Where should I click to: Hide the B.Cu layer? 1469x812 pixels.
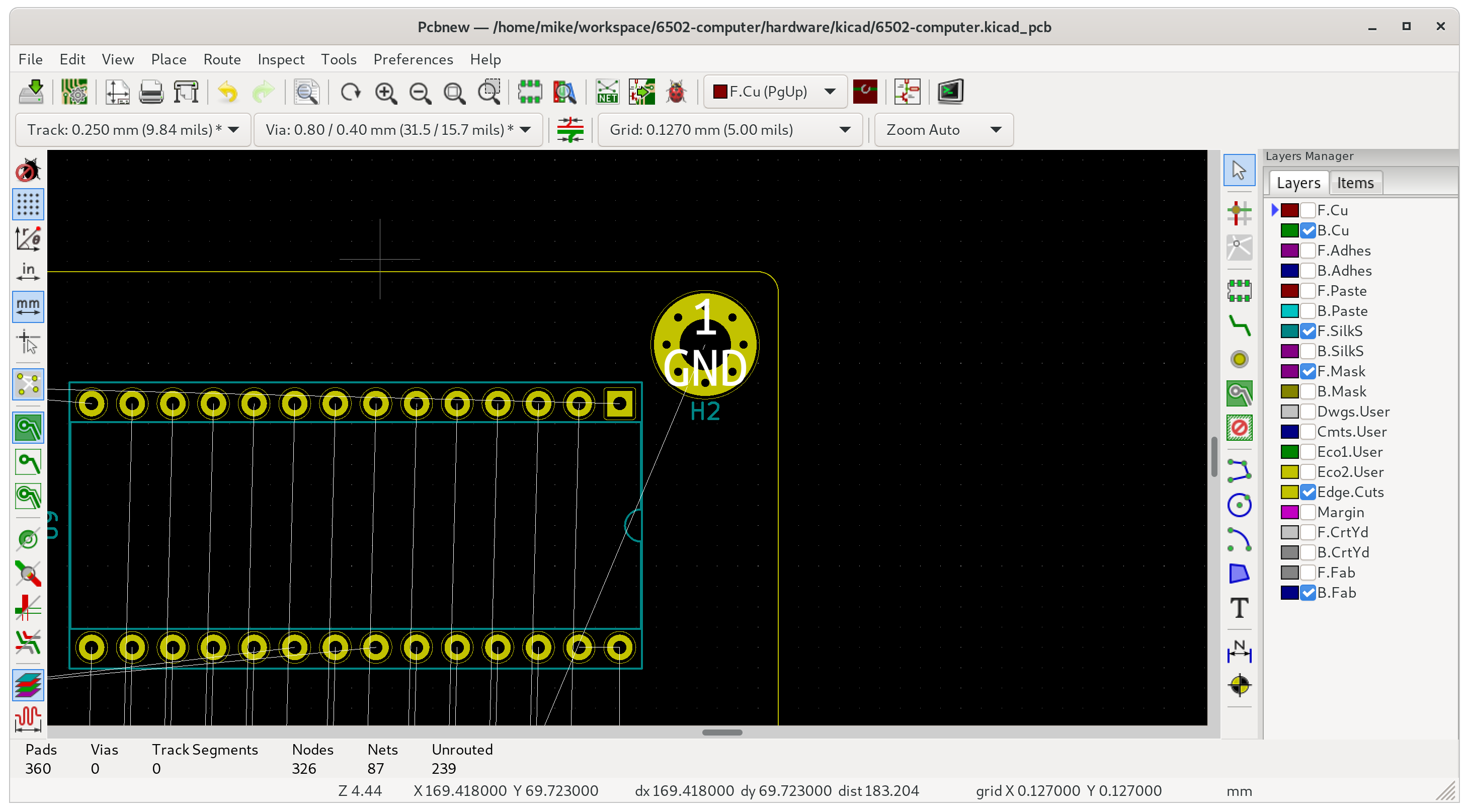pos(1308,230)
